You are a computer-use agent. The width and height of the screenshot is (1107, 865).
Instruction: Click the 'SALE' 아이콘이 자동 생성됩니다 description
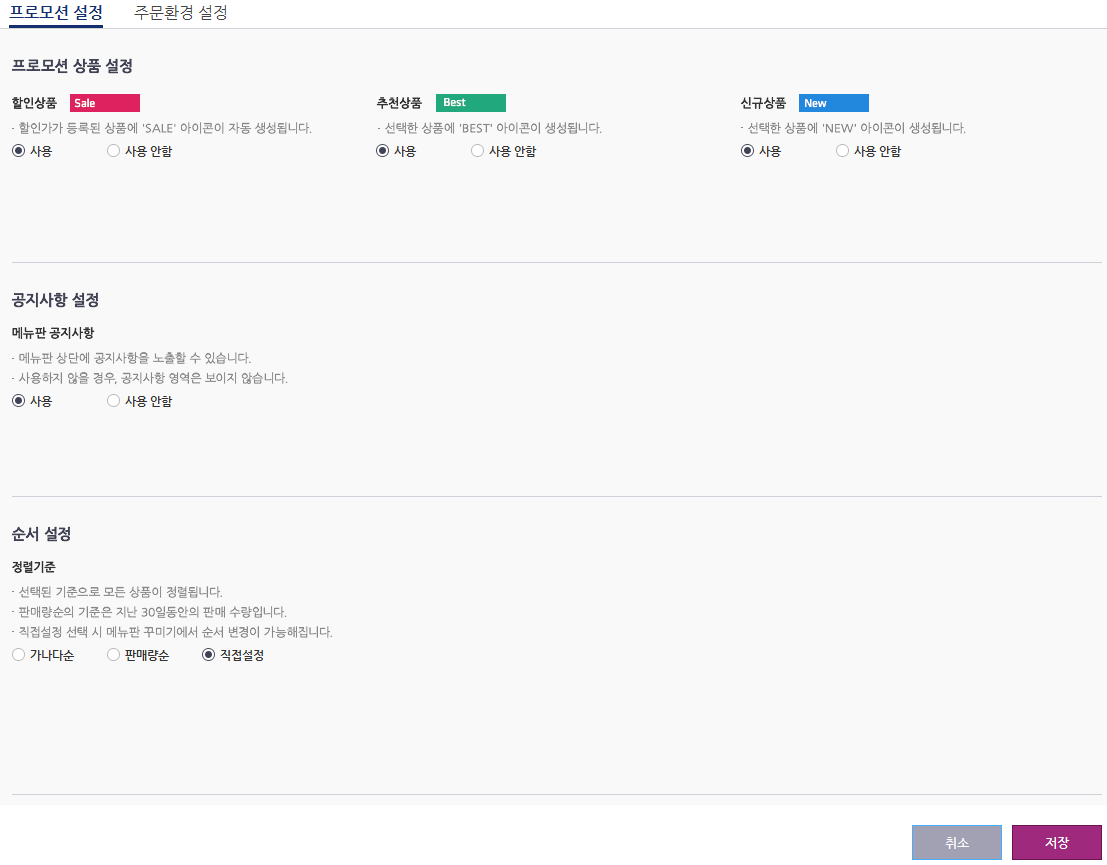162,129
